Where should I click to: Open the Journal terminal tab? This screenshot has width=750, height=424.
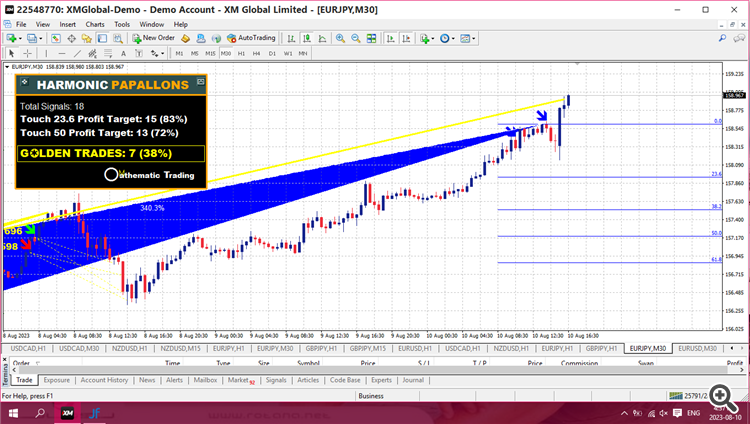413,380
